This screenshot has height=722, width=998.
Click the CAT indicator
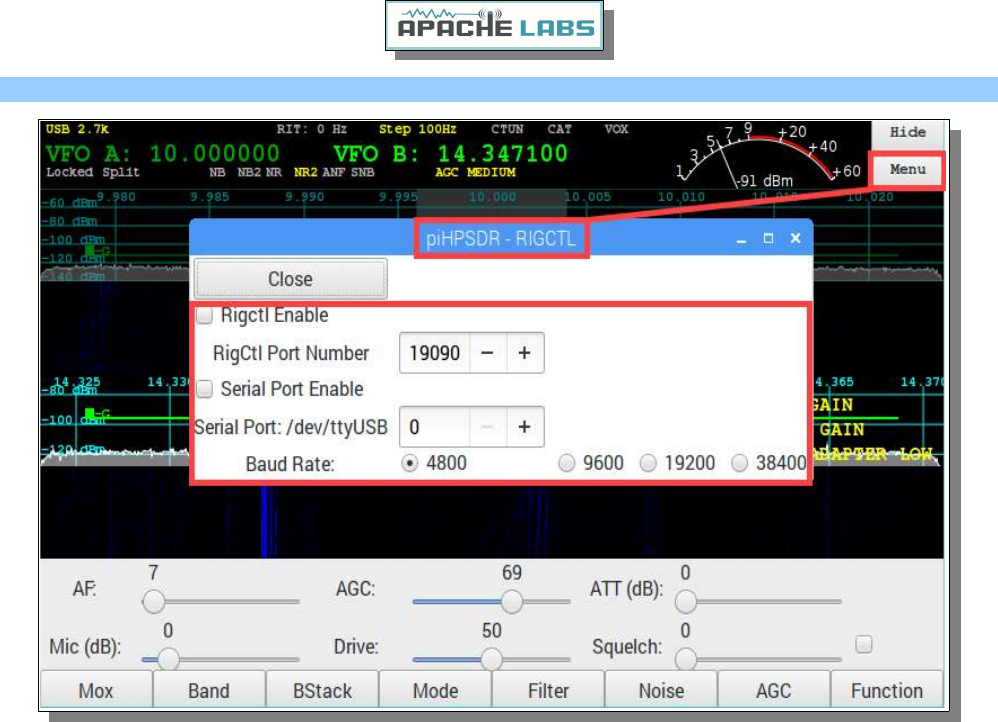[x=559, y=129]
